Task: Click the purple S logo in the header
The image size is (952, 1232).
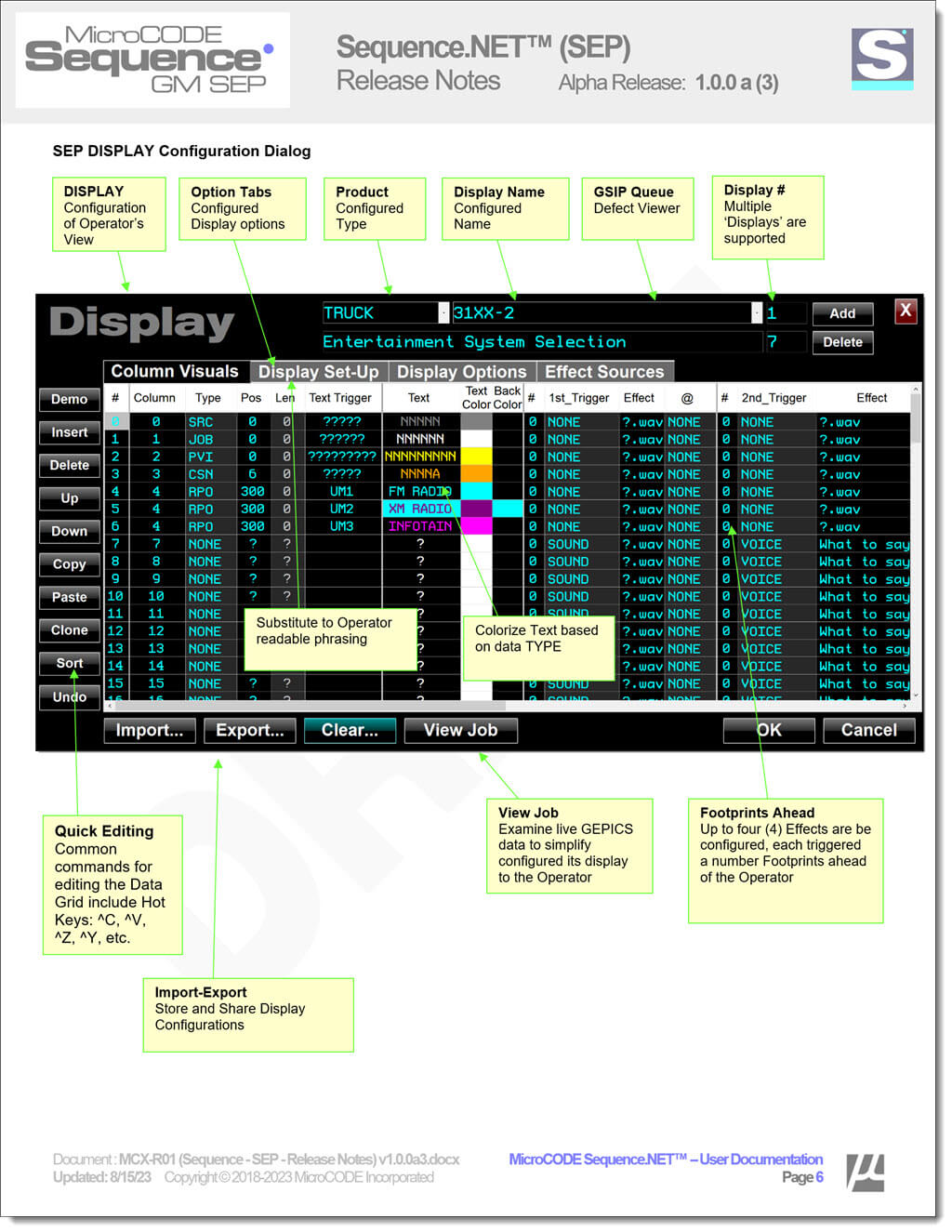Action: (x=882, y=59)
